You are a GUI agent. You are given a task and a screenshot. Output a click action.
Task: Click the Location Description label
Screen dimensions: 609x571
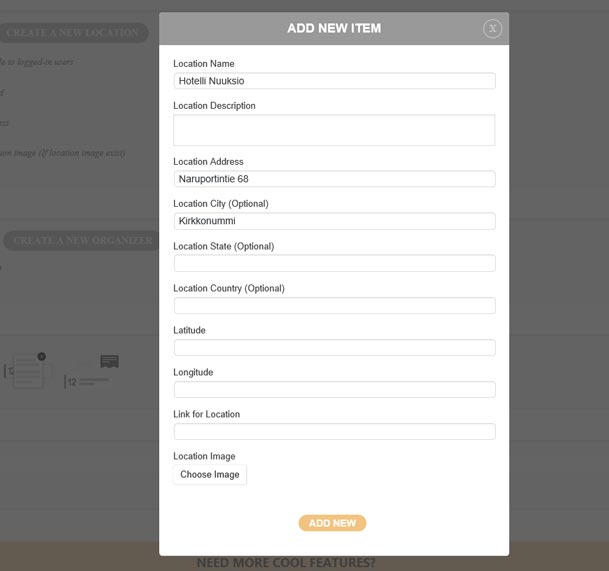click(214, 106)
